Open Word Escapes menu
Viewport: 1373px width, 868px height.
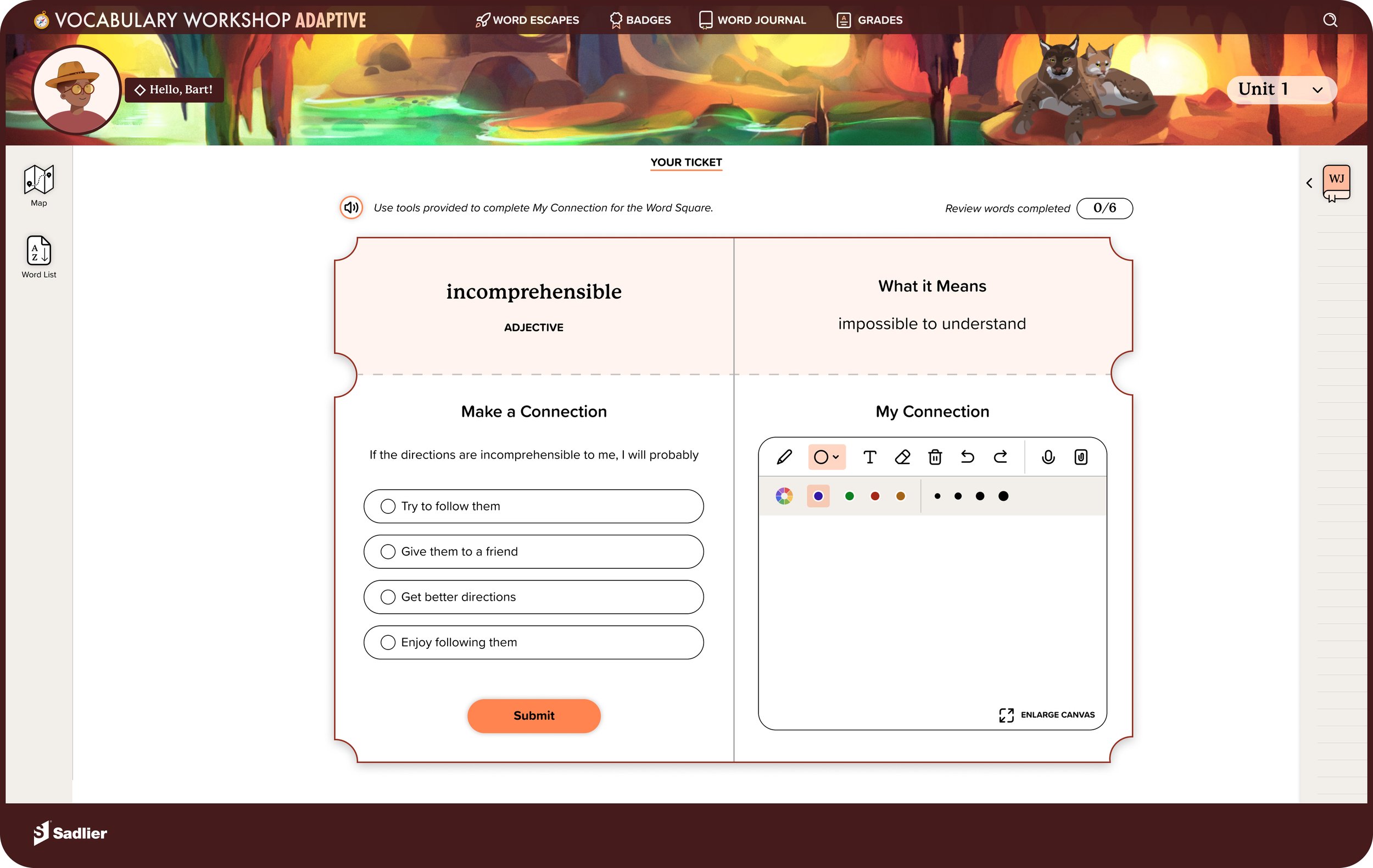pyautogui.click(x=527, y=20)
